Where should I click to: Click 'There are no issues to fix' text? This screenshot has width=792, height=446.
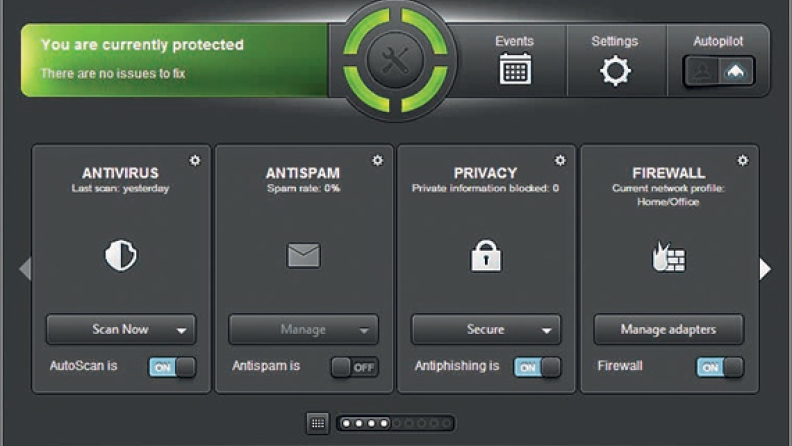point(113,74)
